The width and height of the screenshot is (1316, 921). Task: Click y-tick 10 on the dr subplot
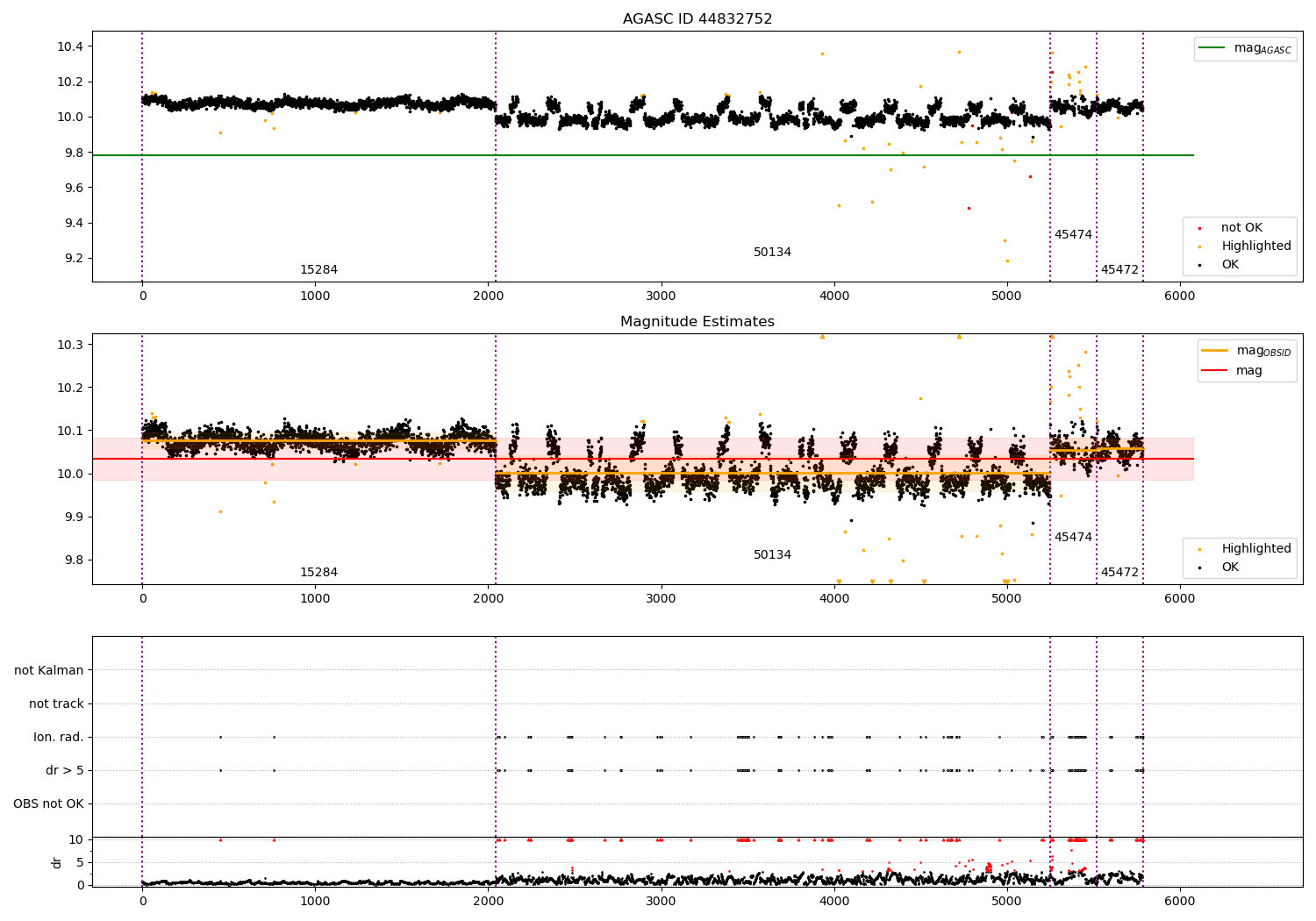coord(76,839)
